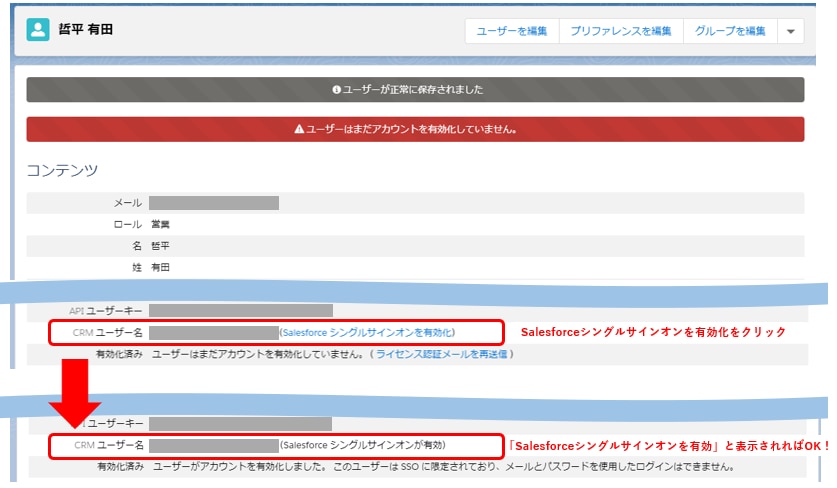The height and width of the screenshot is (488, 837).
Task: Click the user avatar icon beside 哲平 有田
Action: tap(38, 30)
